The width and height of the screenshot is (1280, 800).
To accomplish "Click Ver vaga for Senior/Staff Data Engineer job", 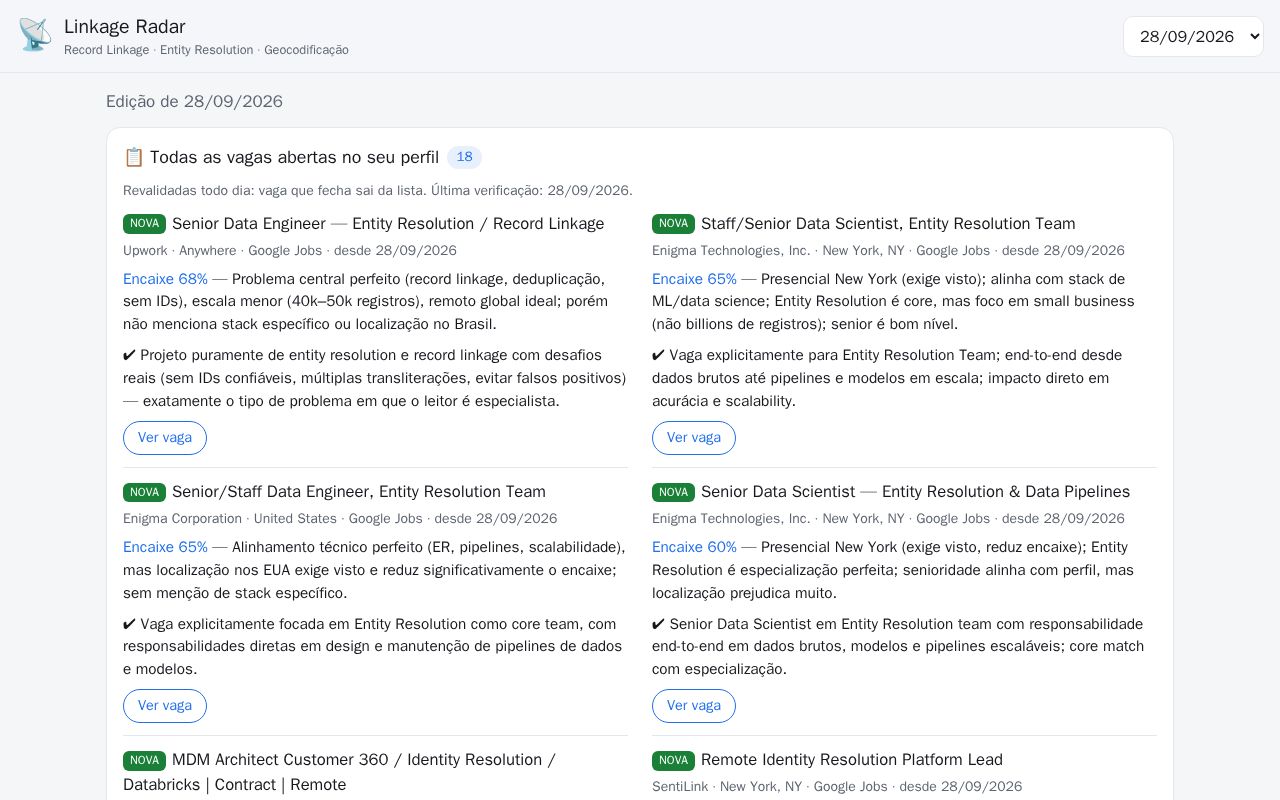I will [x=165, y=706].
